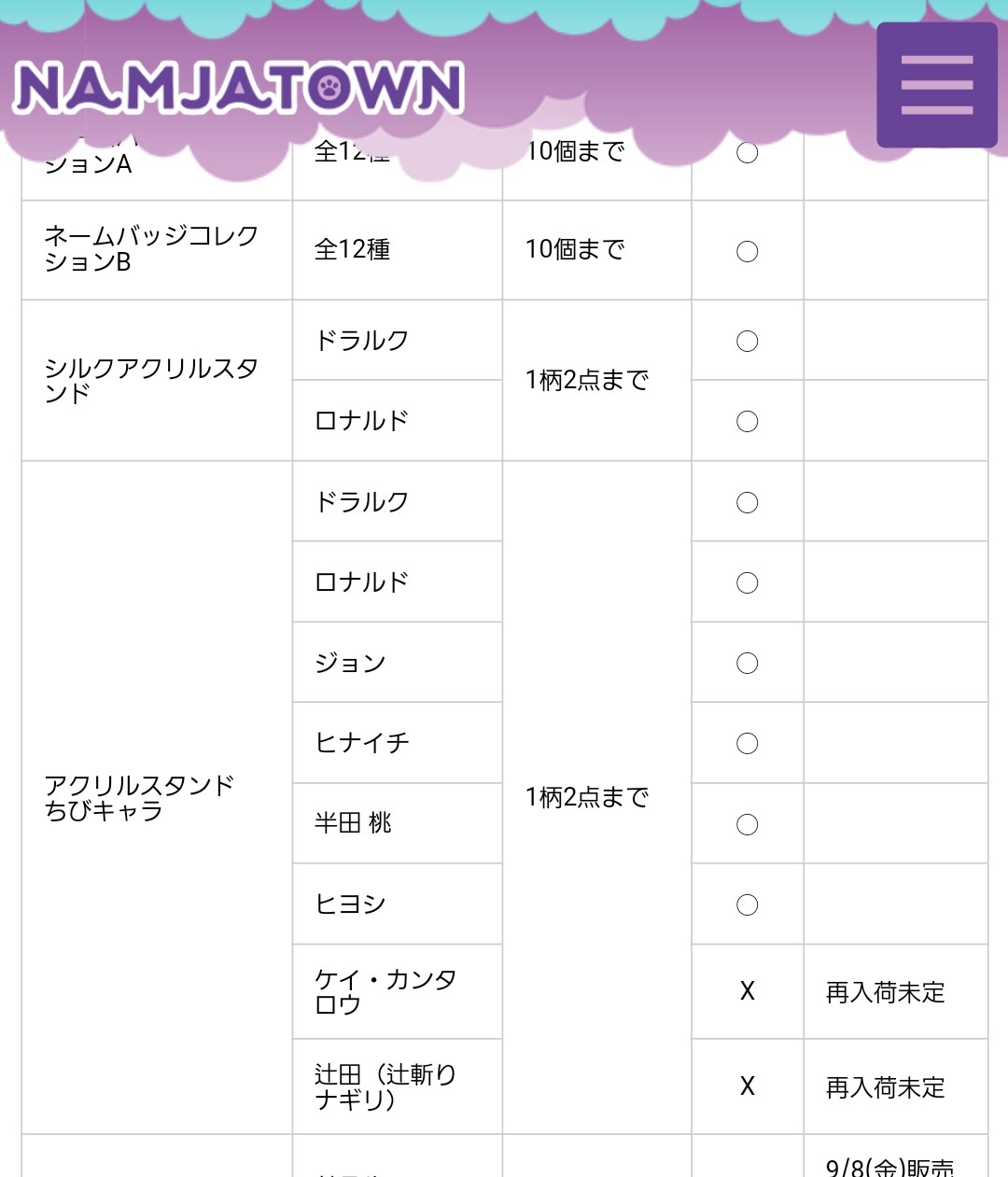Click availability circle for ネームバッジコレクションB
This screenshot has width=1008, height=1177.
747,251
